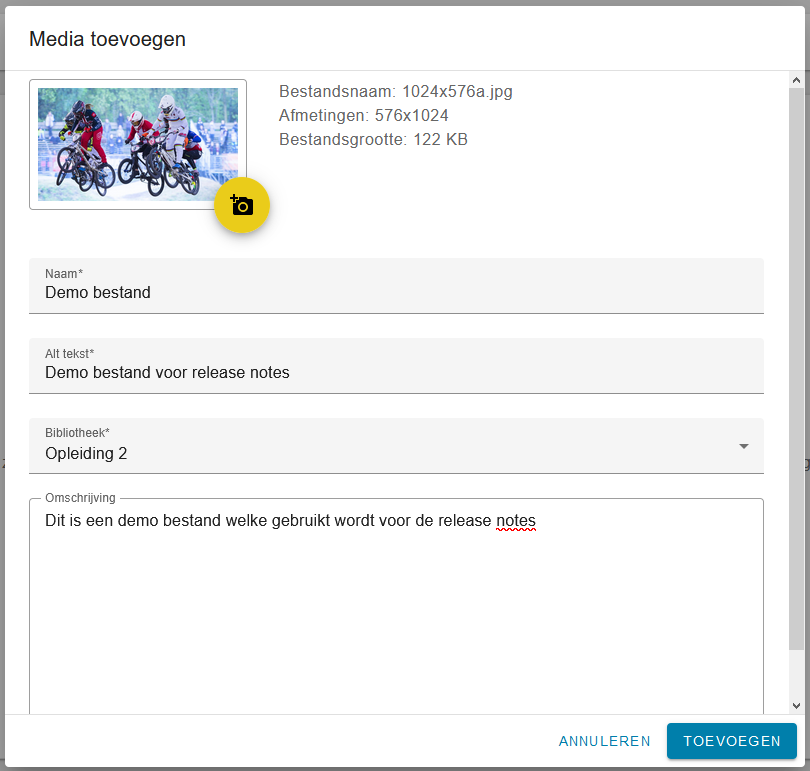The width and height of the screenshot is (810, 771).
Task: Confirm with the Toevoegen button
Action: tap(731, 741)
